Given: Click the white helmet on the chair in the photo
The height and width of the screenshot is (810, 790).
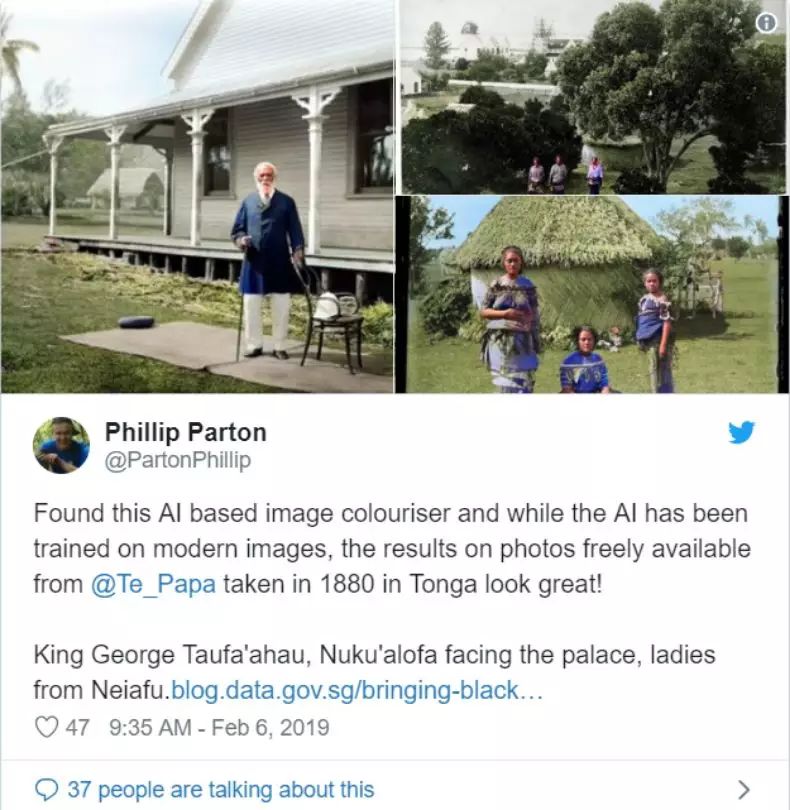Looking at the screenshot, I should [x=327, y=305].
